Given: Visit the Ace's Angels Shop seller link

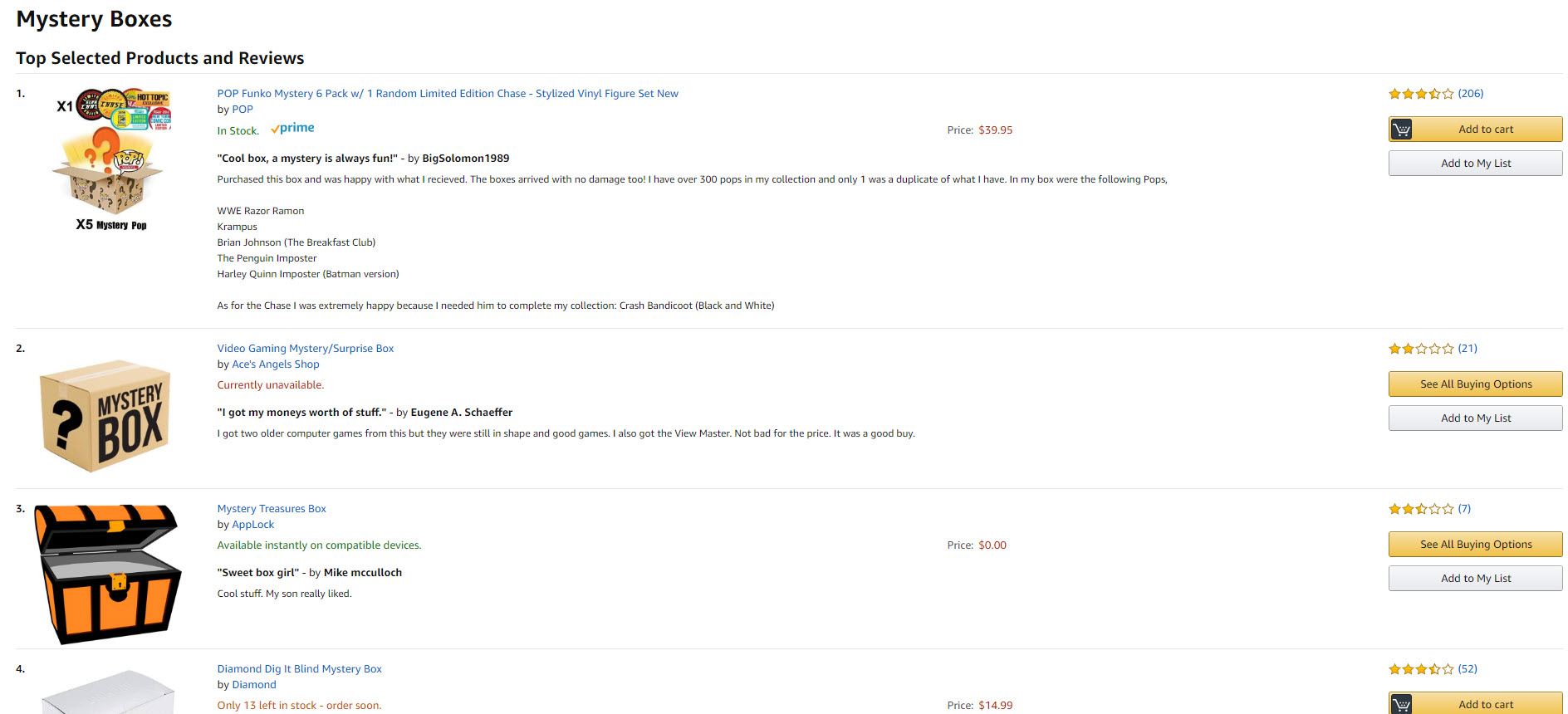Looking at the screenshot, I should click(x=276, y=364).
